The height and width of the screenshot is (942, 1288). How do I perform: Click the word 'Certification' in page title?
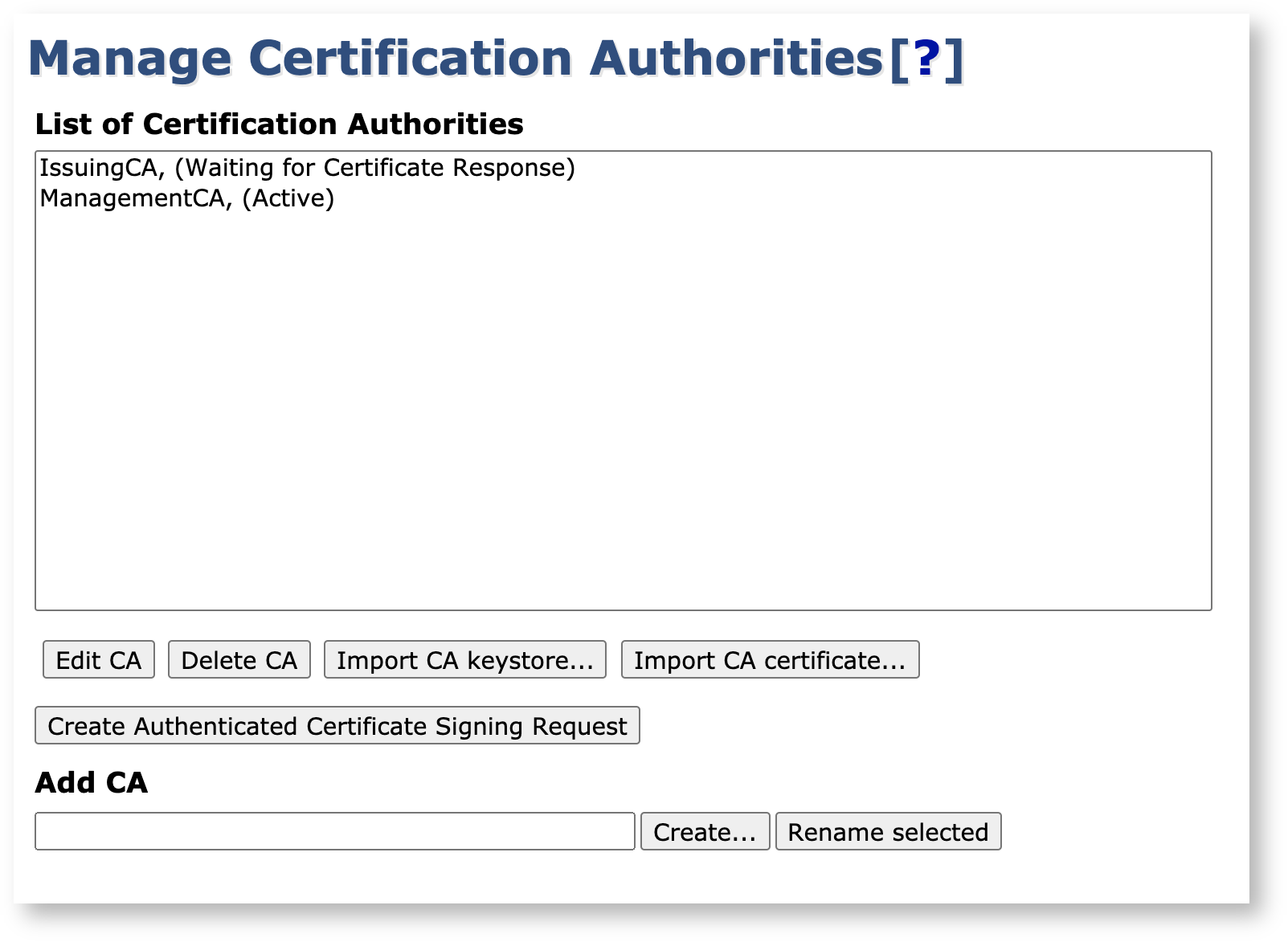(410, 59)
